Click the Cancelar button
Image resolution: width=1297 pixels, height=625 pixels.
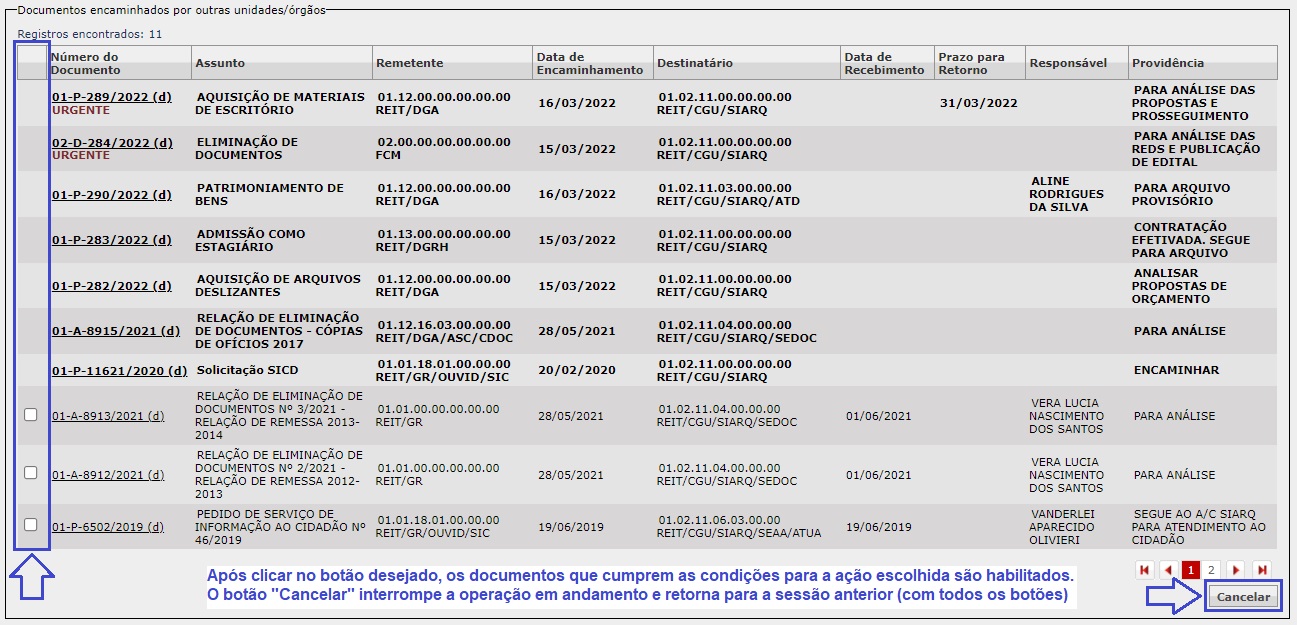[x=1243, y=597]
